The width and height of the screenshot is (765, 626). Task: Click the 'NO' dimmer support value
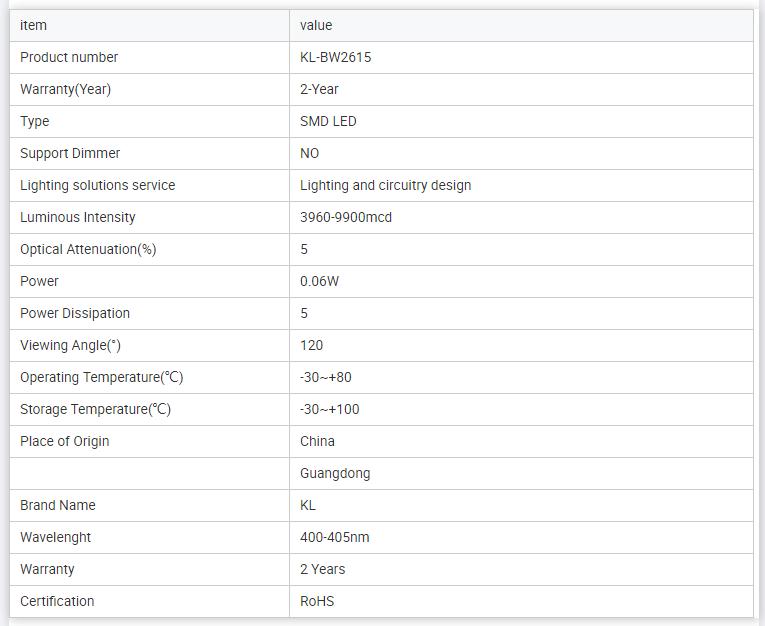[310, 153]
